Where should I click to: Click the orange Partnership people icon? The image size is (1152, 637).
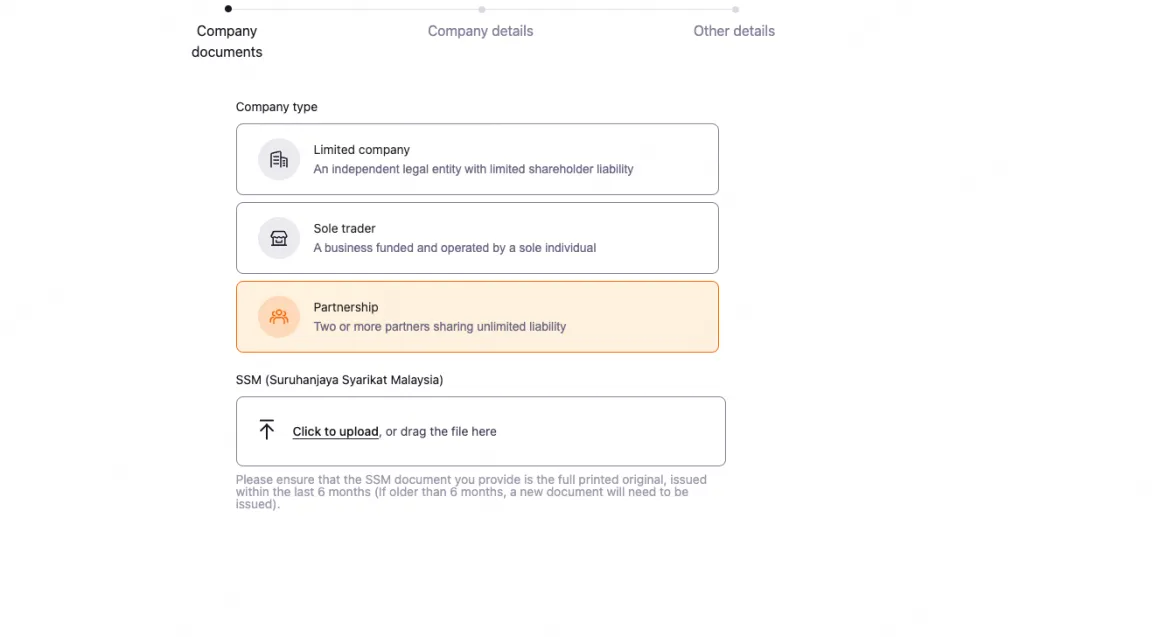(279, 317)
